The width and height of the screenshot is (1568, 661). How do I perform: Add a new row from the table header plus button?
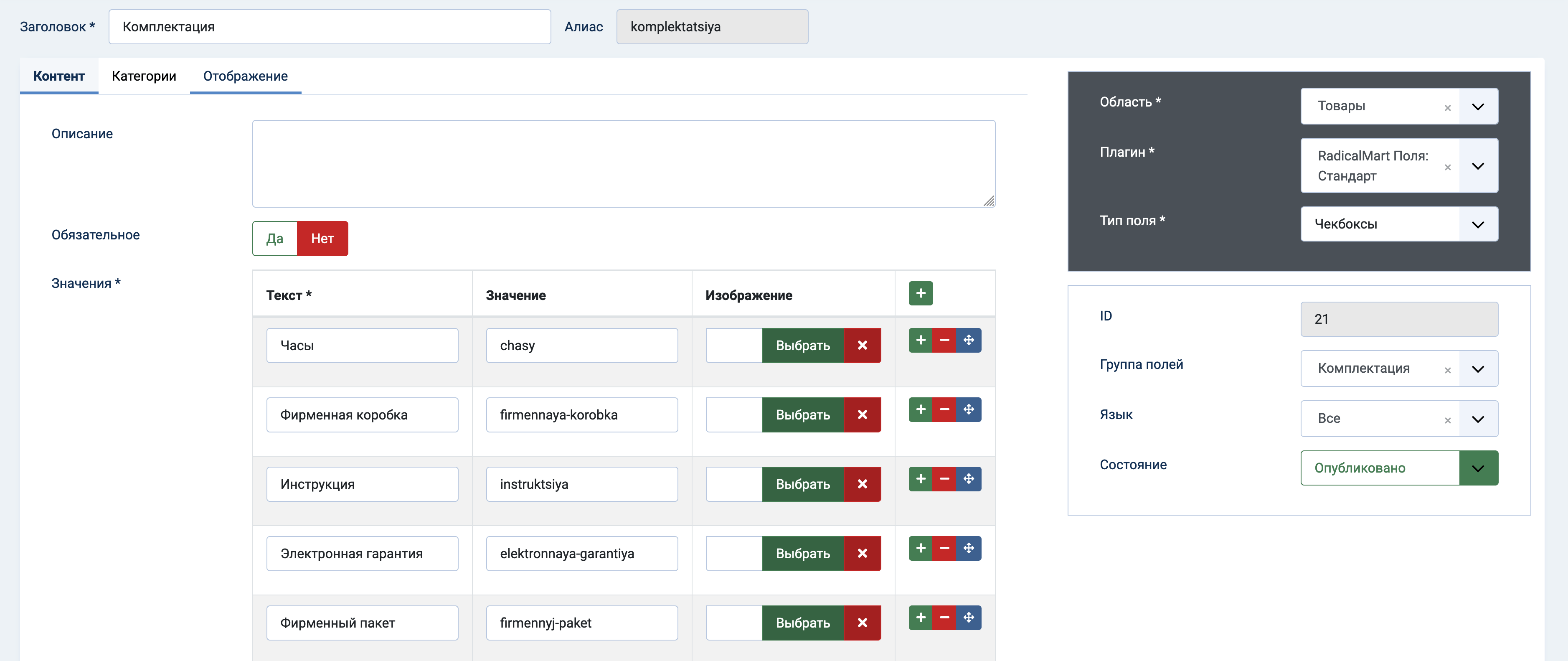pos(920,293)
